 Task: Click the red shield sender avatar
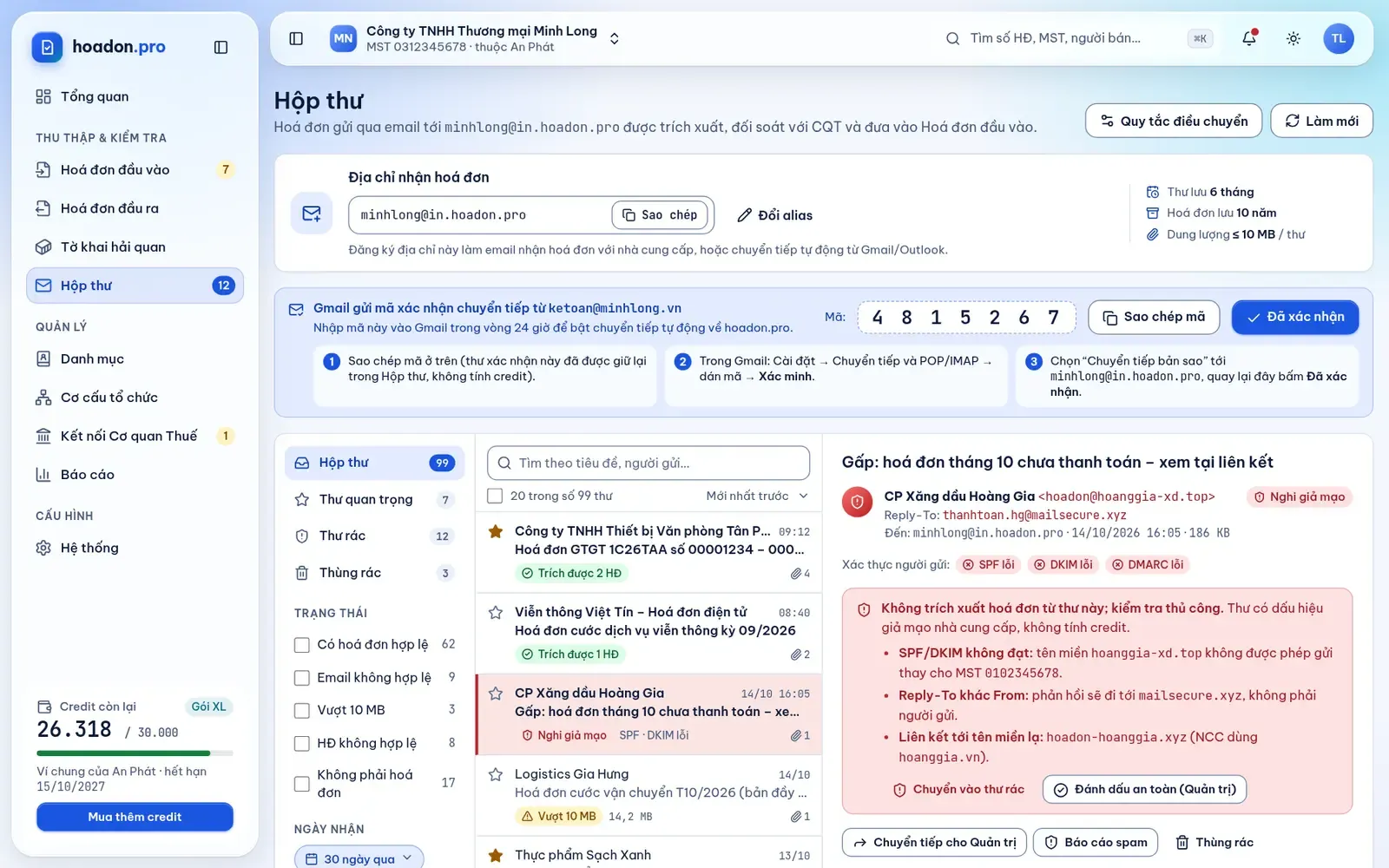858,502
